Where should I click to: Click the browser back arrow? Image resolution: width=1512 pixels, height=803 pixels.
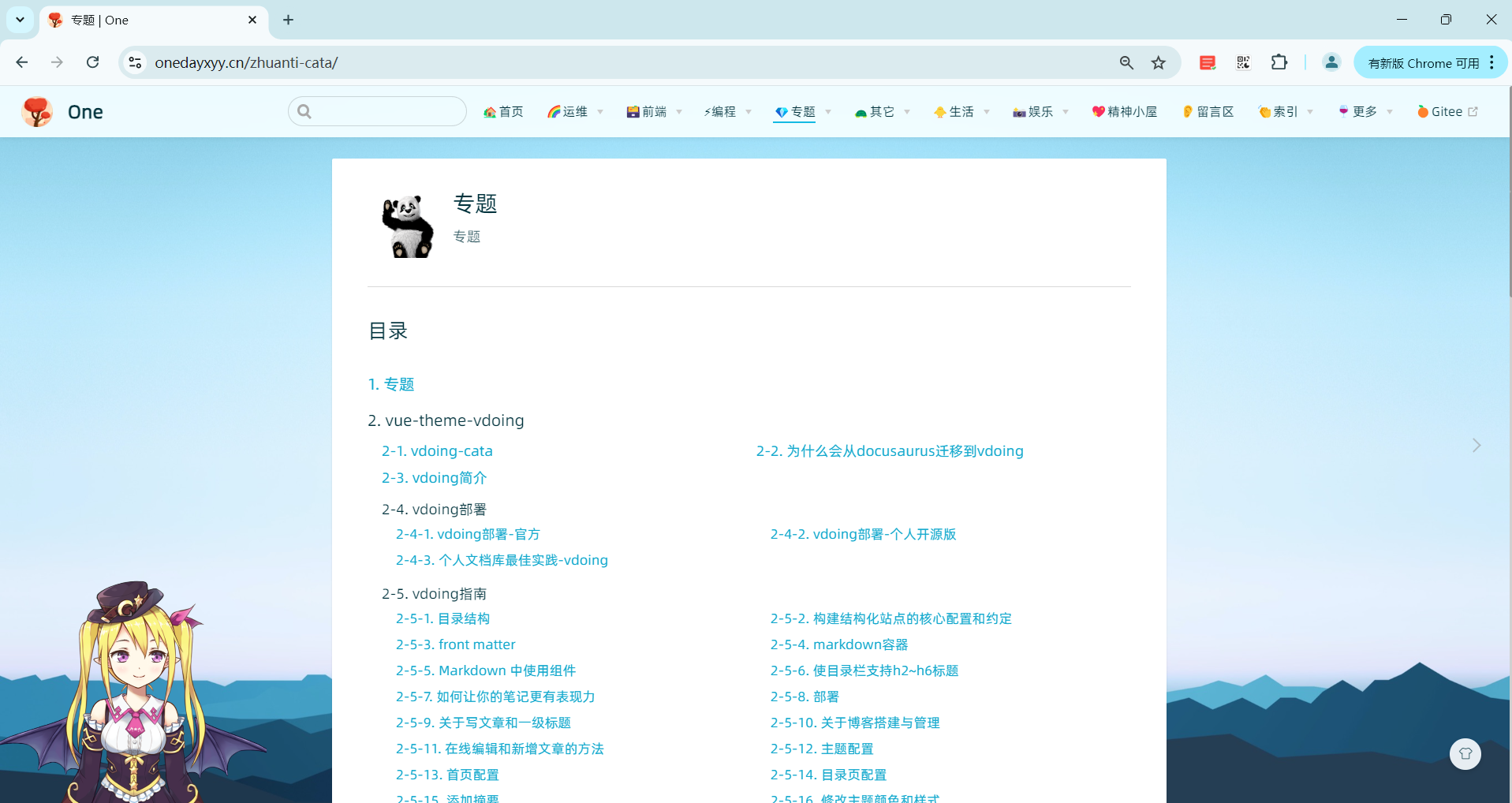tap(22, 62)
